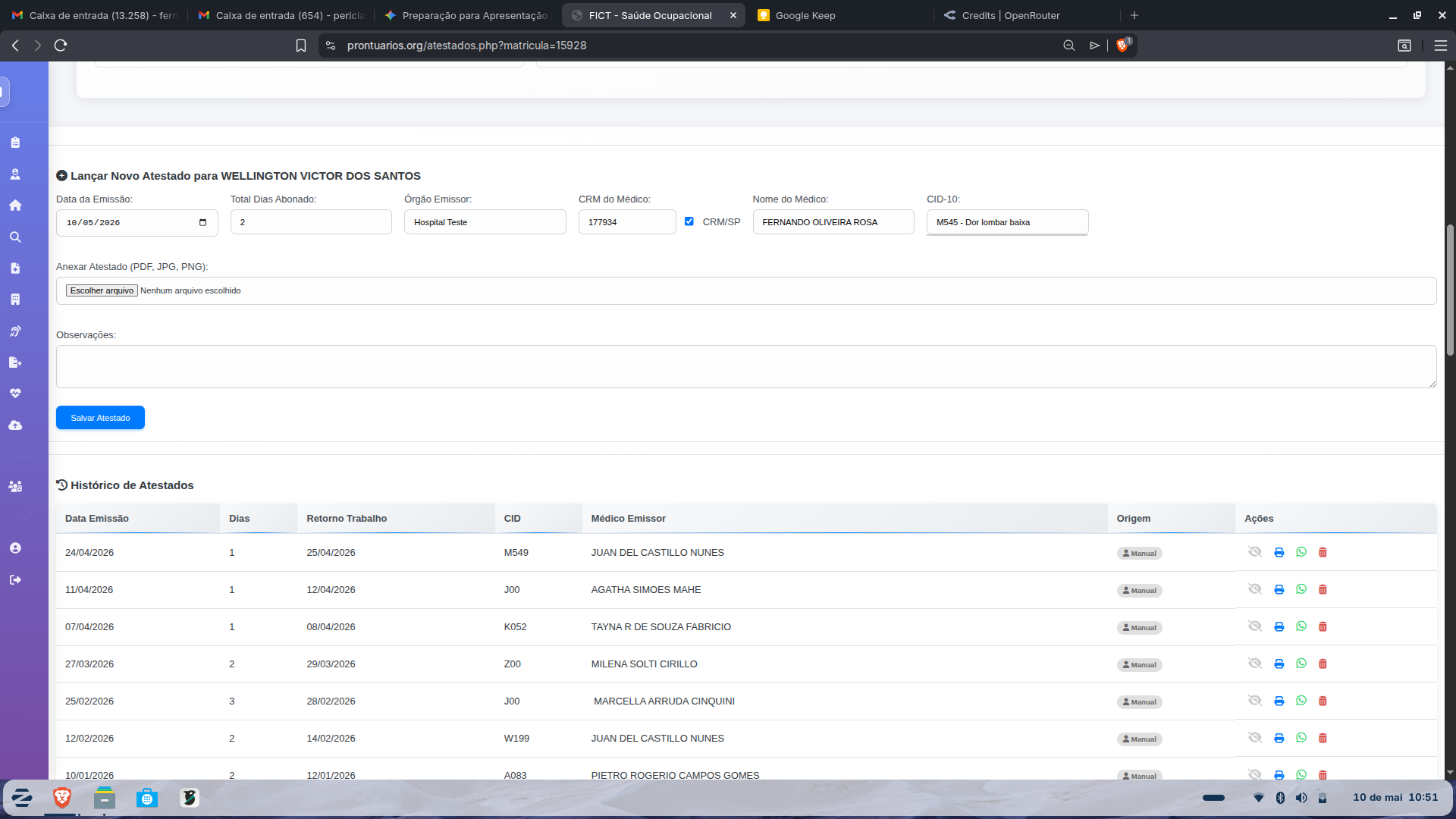Click the logout icon in sidebar
Image resolution: width=1456 pixels, height=819 pixels.
(15, 580)
